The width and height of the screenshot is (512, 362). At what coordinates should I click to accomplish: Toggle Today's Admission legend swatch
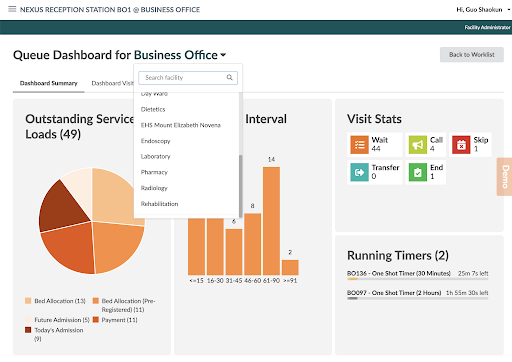pyautogui.click(x=28, y=330)
